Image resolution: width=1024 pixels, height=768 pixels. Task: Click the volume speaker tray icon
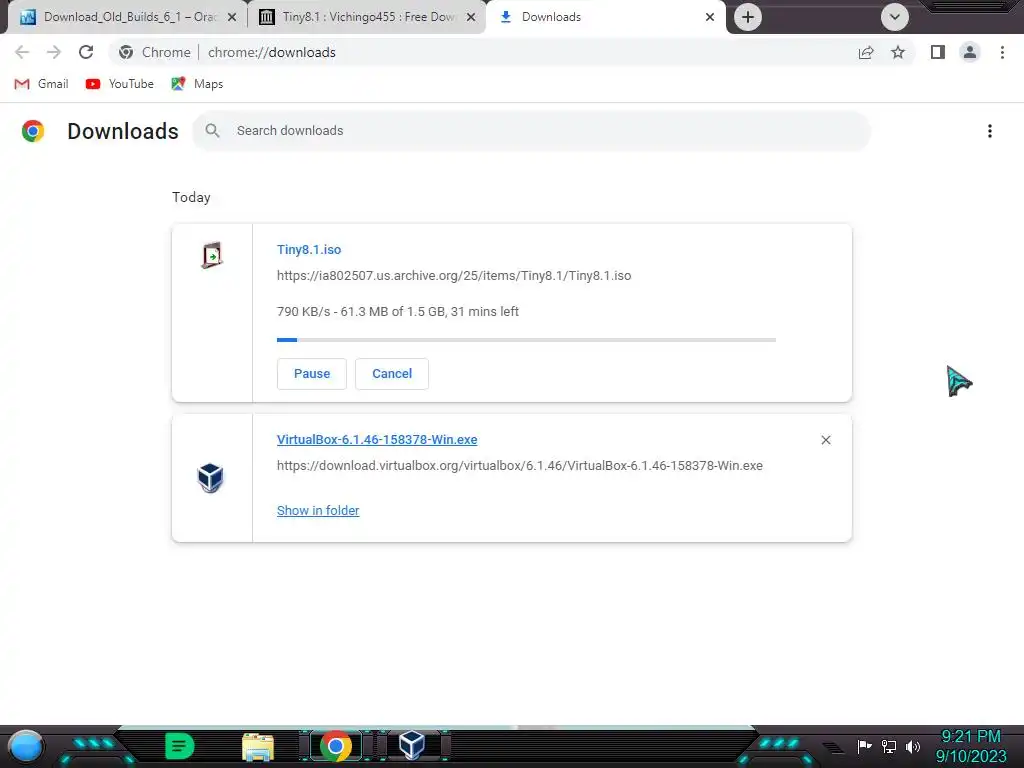913,746
